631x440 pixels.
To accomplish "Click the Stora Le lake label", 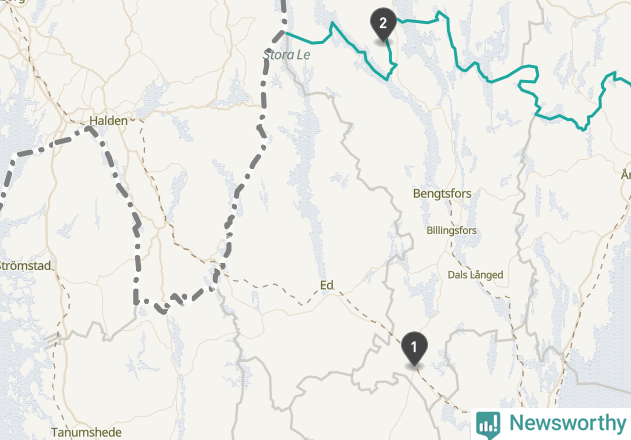I will coord(287,55).
